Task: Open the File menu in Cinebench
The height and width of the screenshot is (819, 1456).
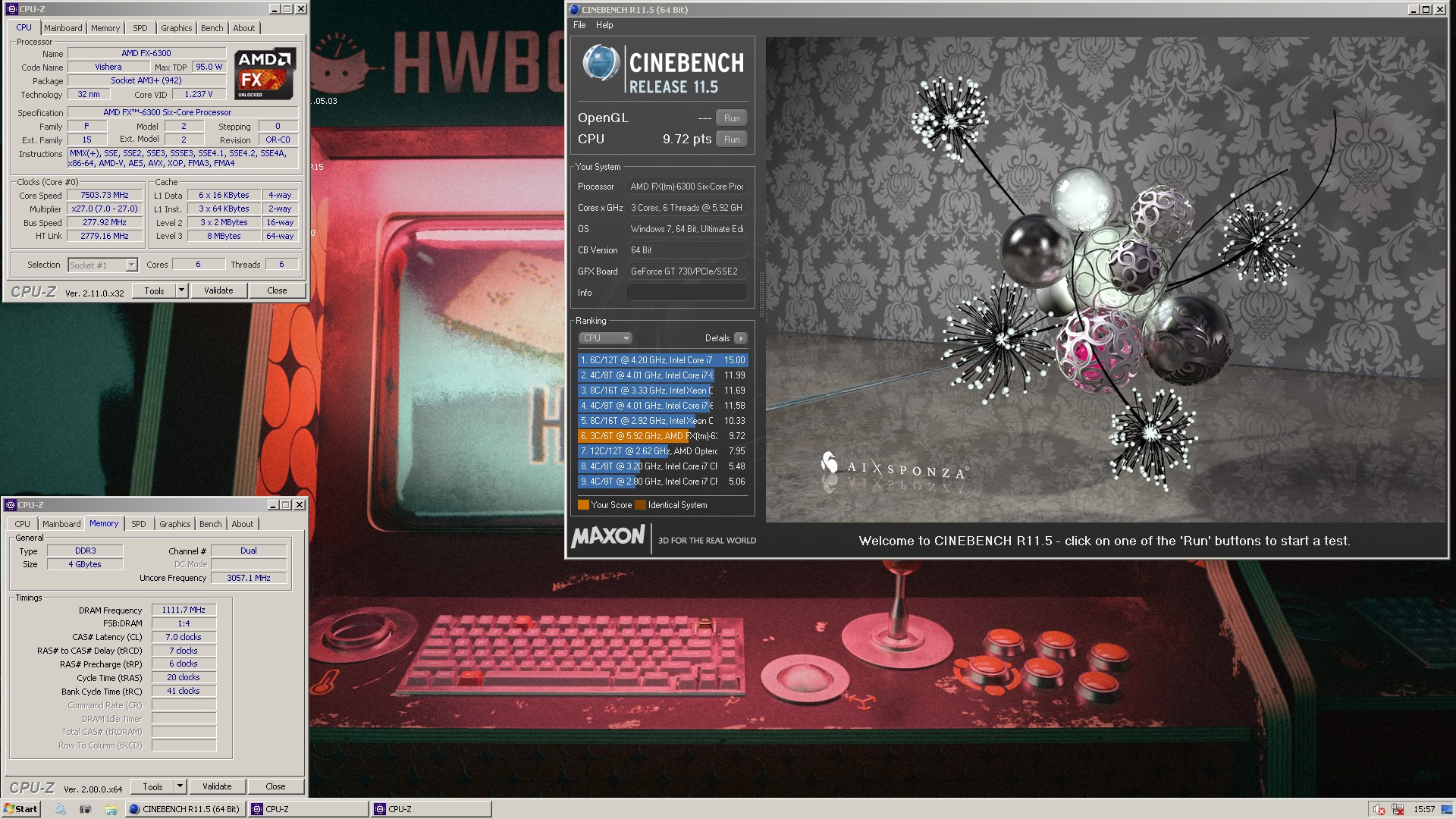Action: 579,25
